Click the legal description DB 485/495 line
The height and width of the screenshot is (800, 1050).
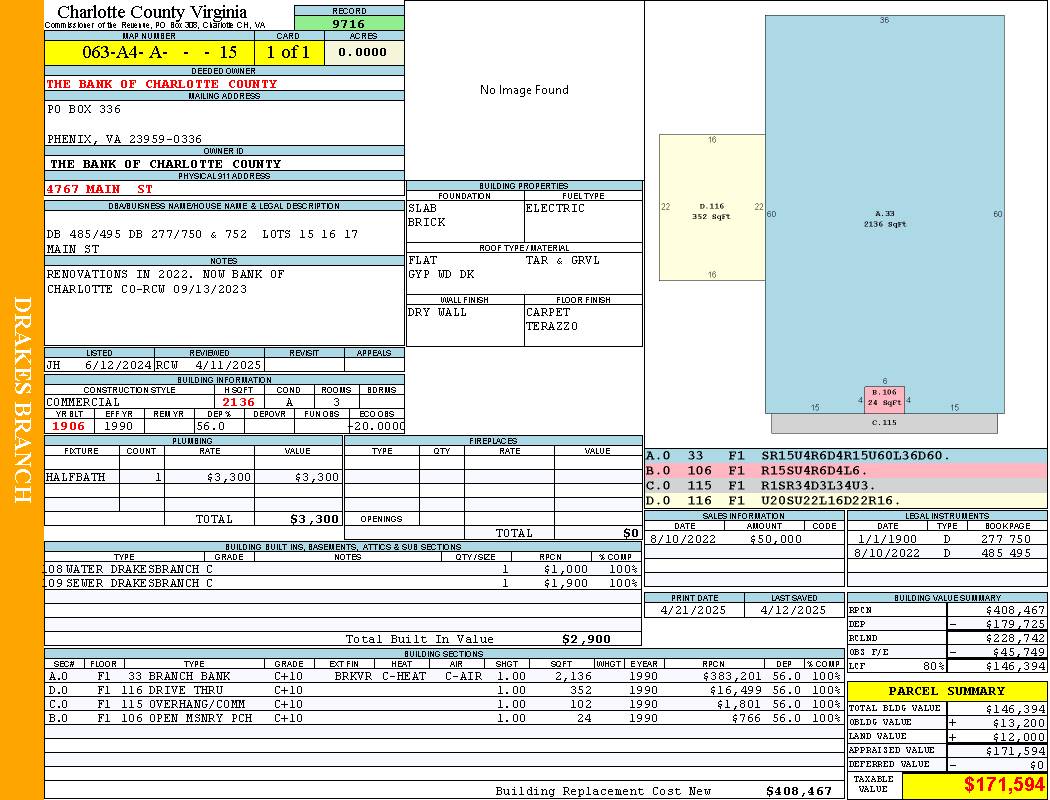click(202, 234)
